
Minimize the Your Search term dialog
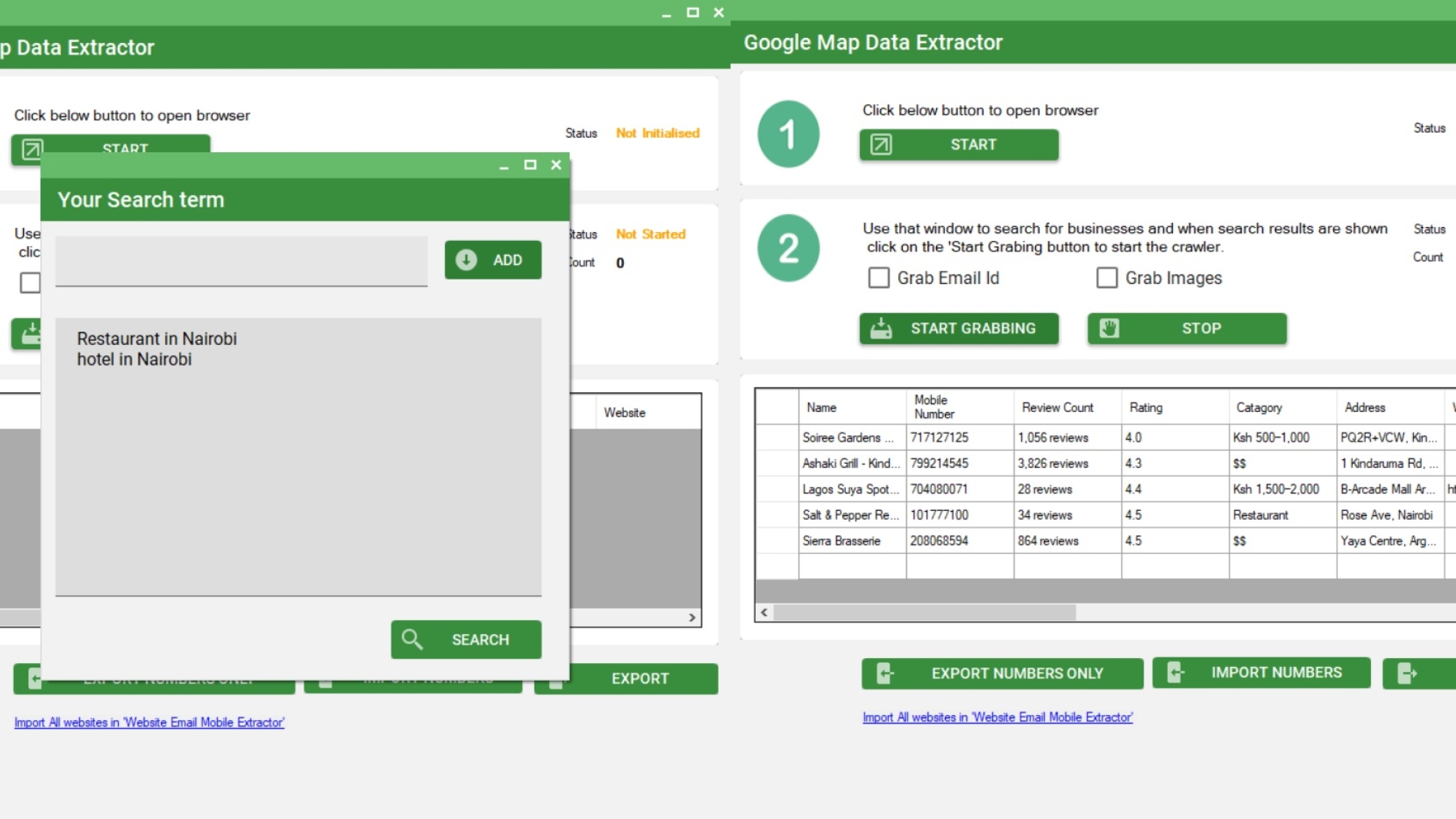tap(504, 166)
